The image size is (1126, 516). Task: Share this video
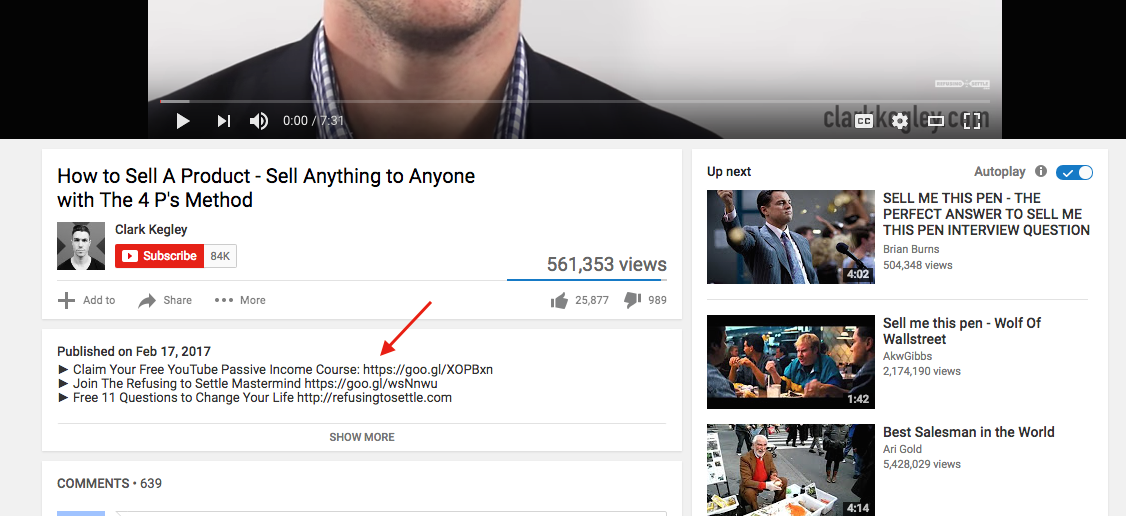[165, 300]
